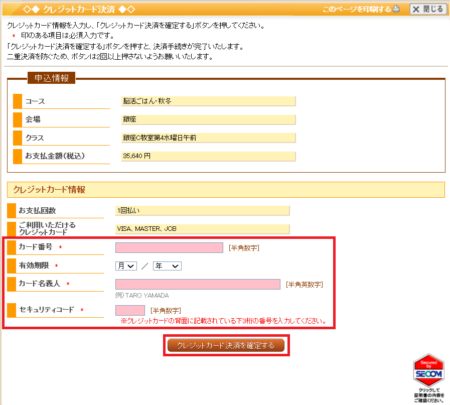
Task: Click the venue field showing 銀座
Action: tap(208, 119)
